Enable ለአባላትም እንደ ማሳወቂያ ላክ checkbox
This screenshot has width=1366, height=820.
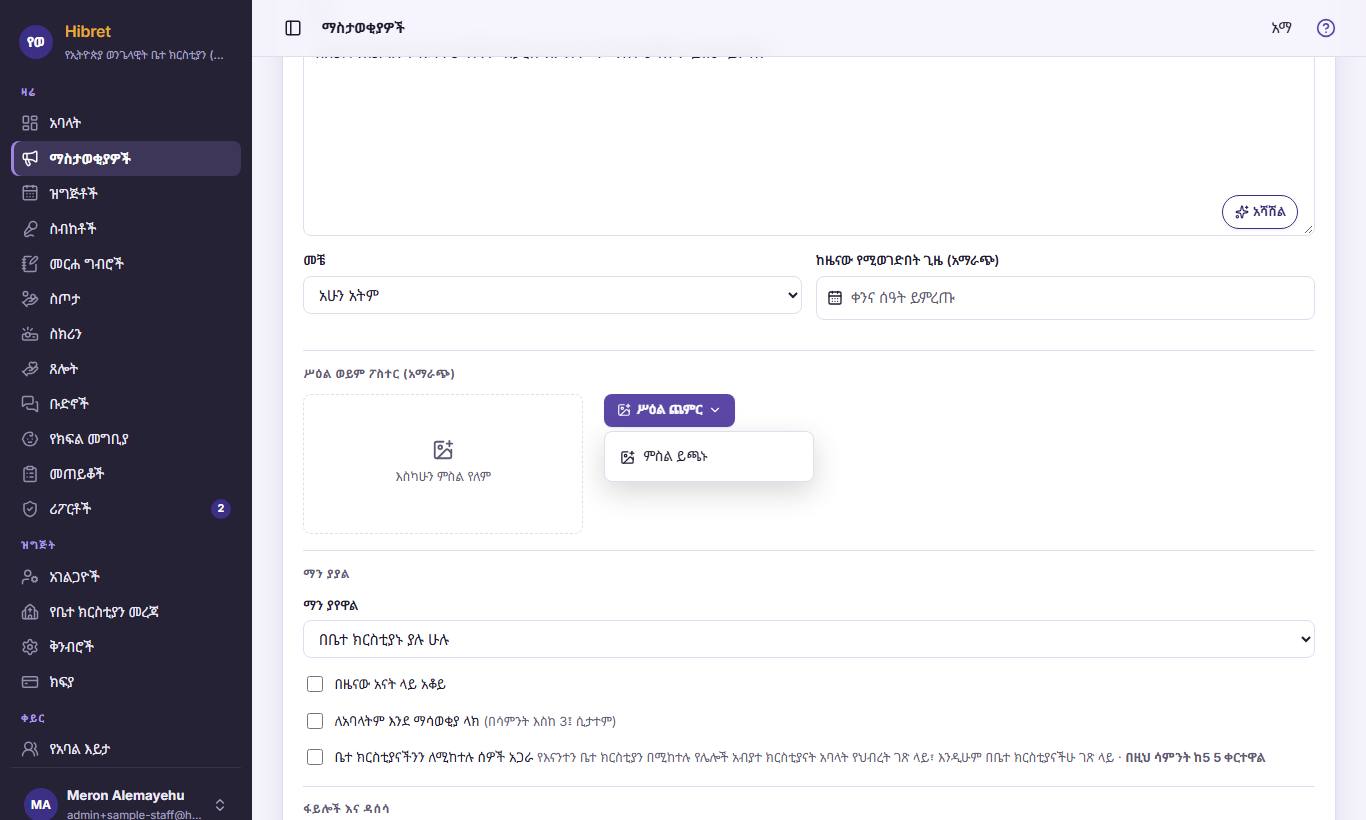click(x=315, y=721)
